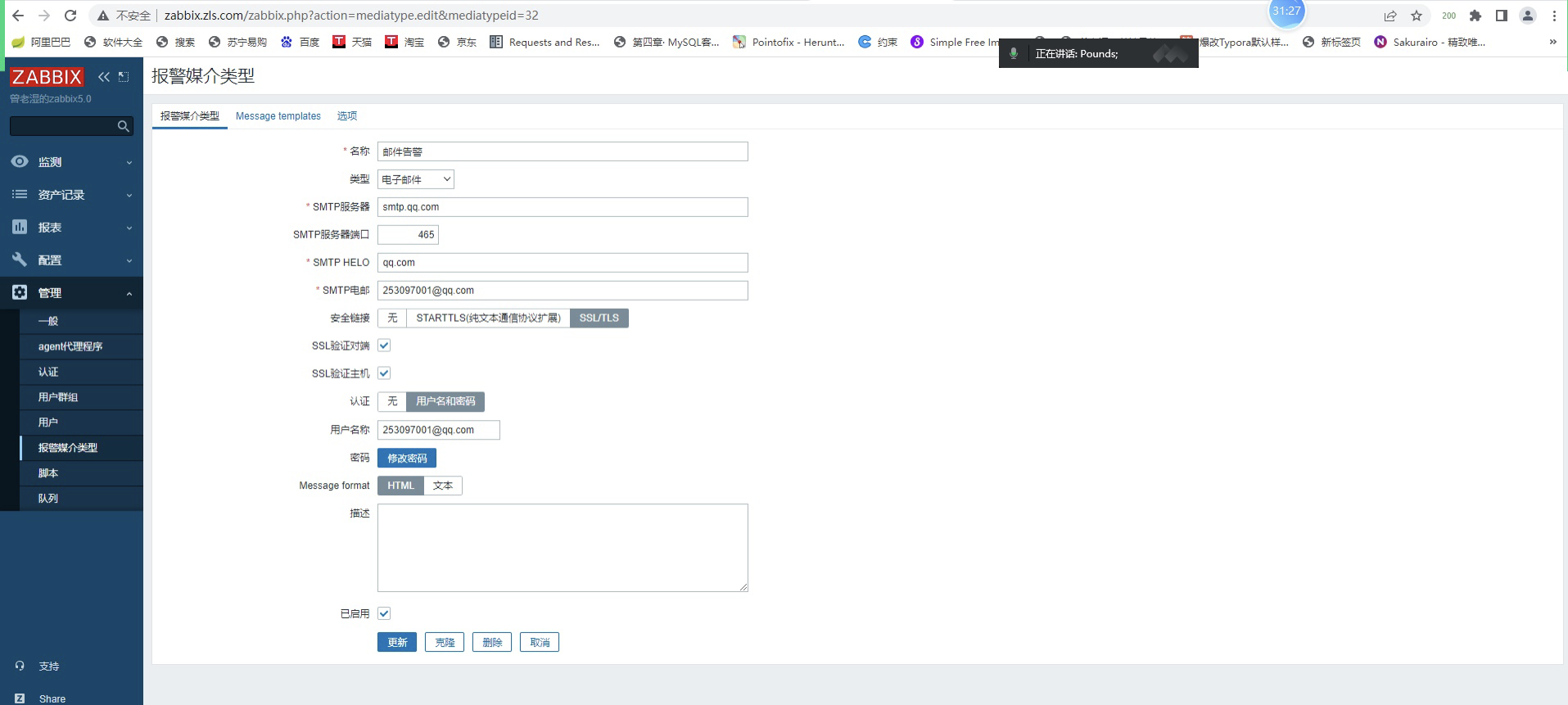1568x705 pixels.
Task: Toggle the sidebar kiosk mode icon
Action: [124, 77]
